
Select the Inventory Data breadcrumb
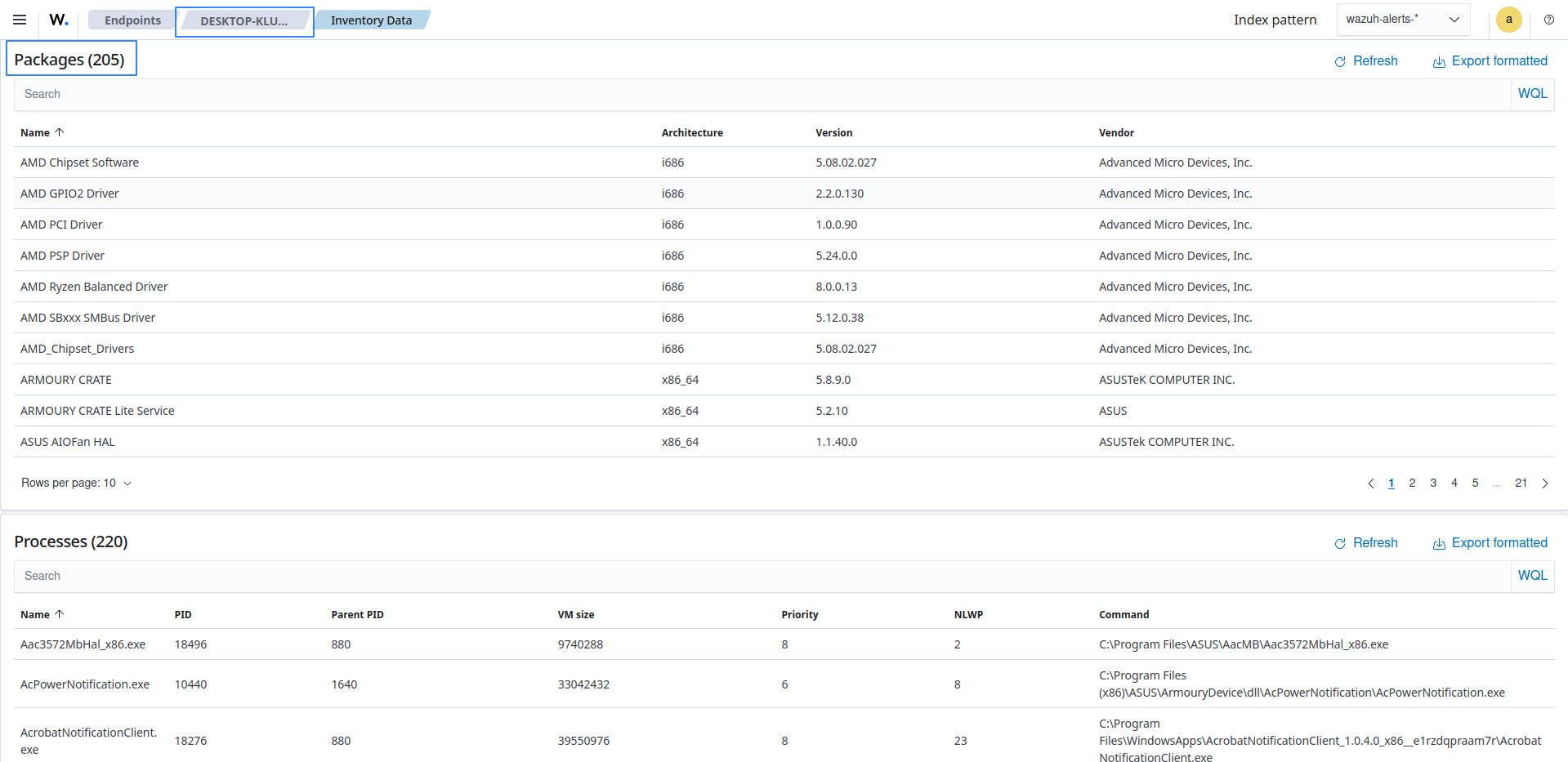(x=371, y=20)
